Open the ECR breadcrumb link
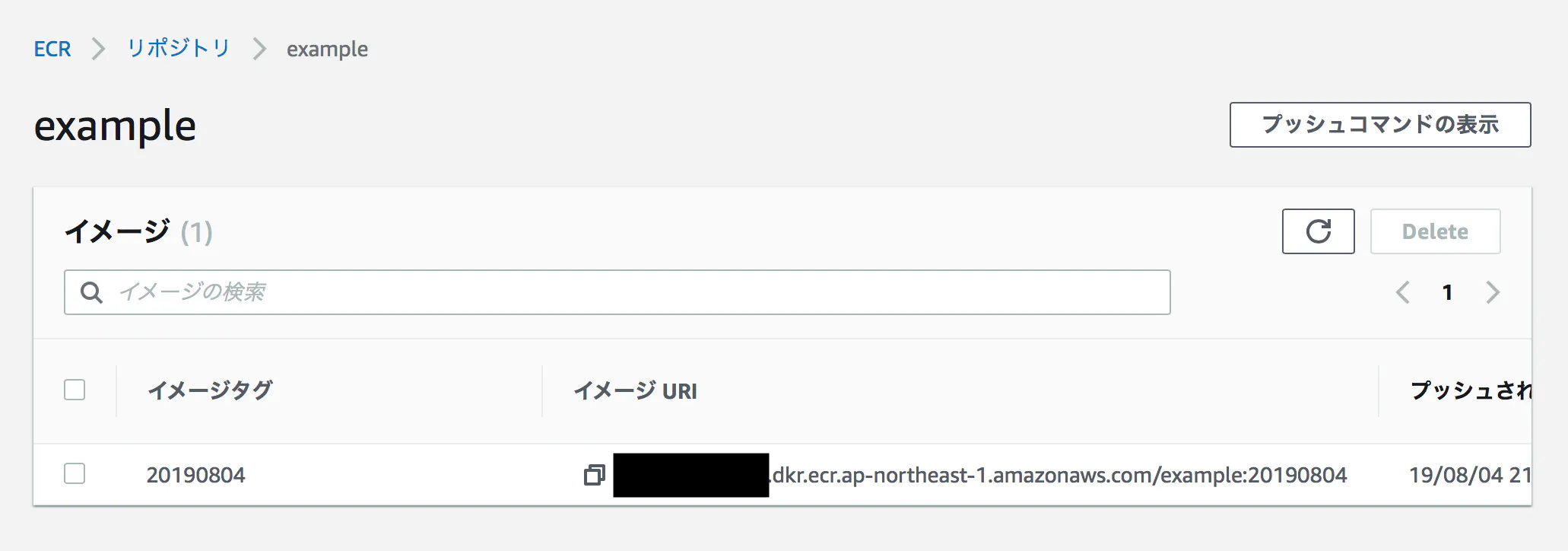 (x=52, y=49)
